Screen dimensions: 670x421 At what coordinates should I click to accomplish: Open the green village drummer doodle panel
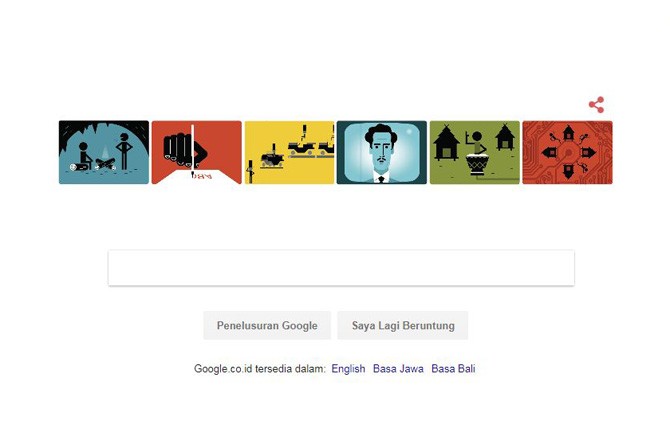coord(475,153)
